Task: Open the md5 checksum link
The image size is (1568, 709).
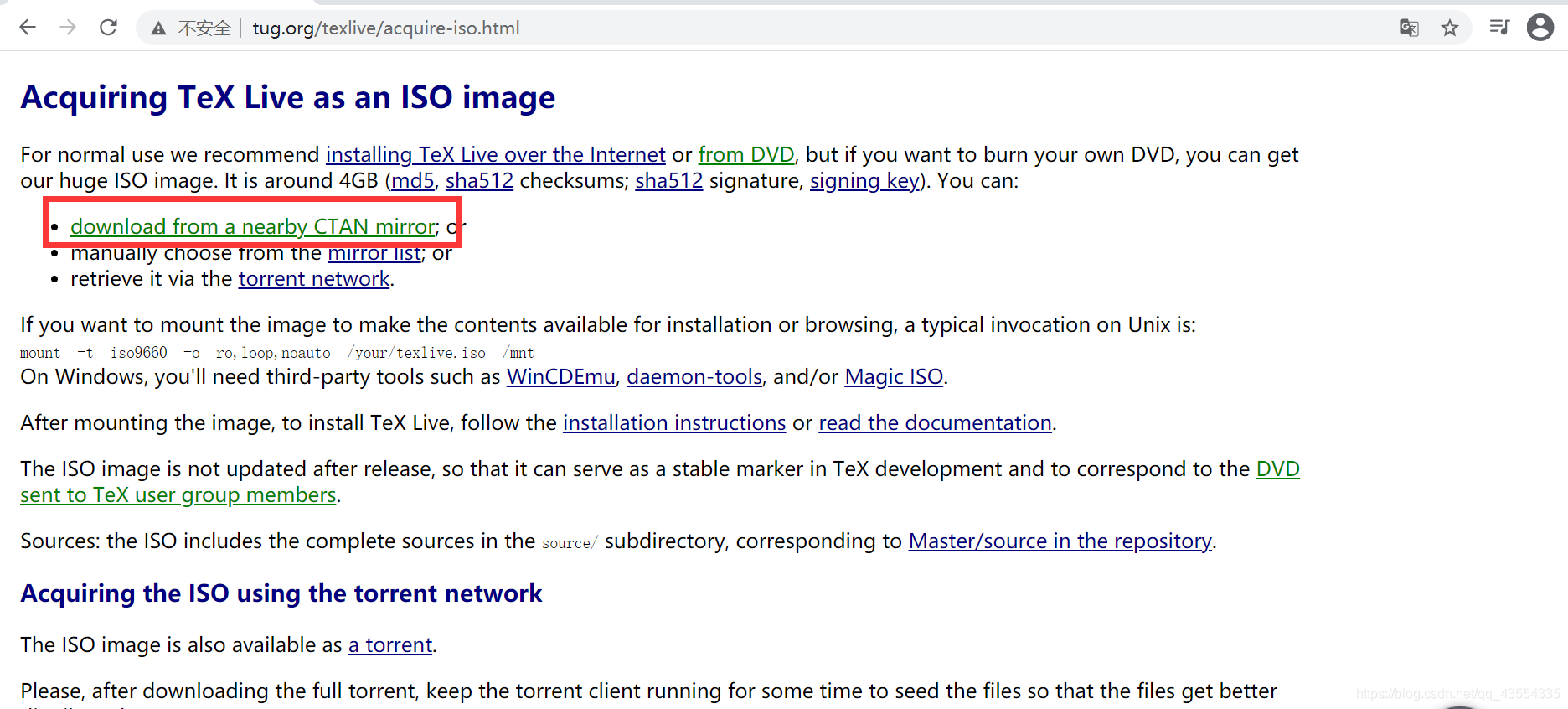Action: [413, 181]
